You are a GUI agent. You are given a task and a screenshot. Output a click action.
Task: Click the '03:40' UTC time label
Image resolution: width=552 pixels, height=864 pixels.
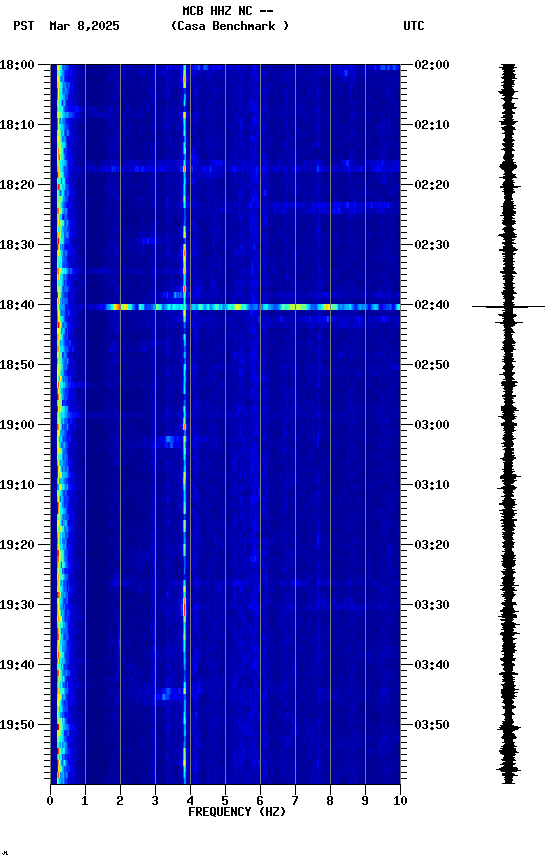(432, 665)
